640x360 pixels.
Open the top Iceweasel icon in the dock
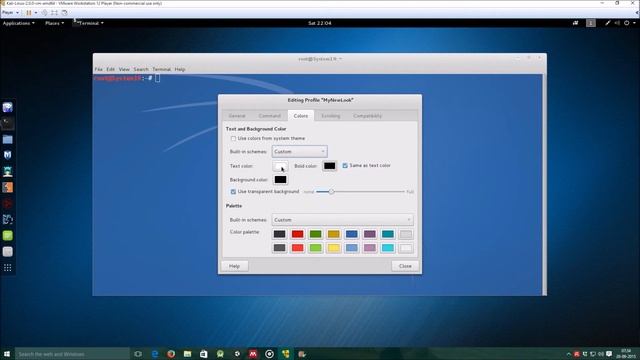pyautogui.click(x=8, y=107)
